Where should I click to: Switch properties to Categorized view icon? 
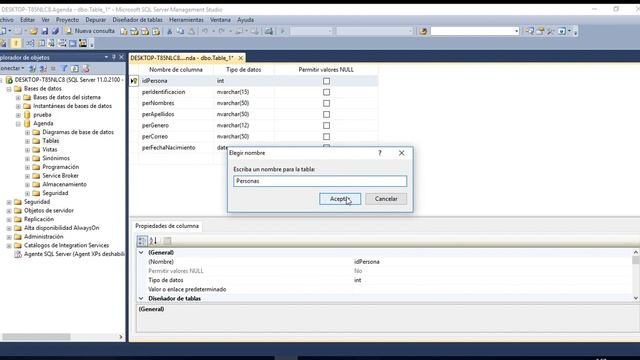[142, 241]
